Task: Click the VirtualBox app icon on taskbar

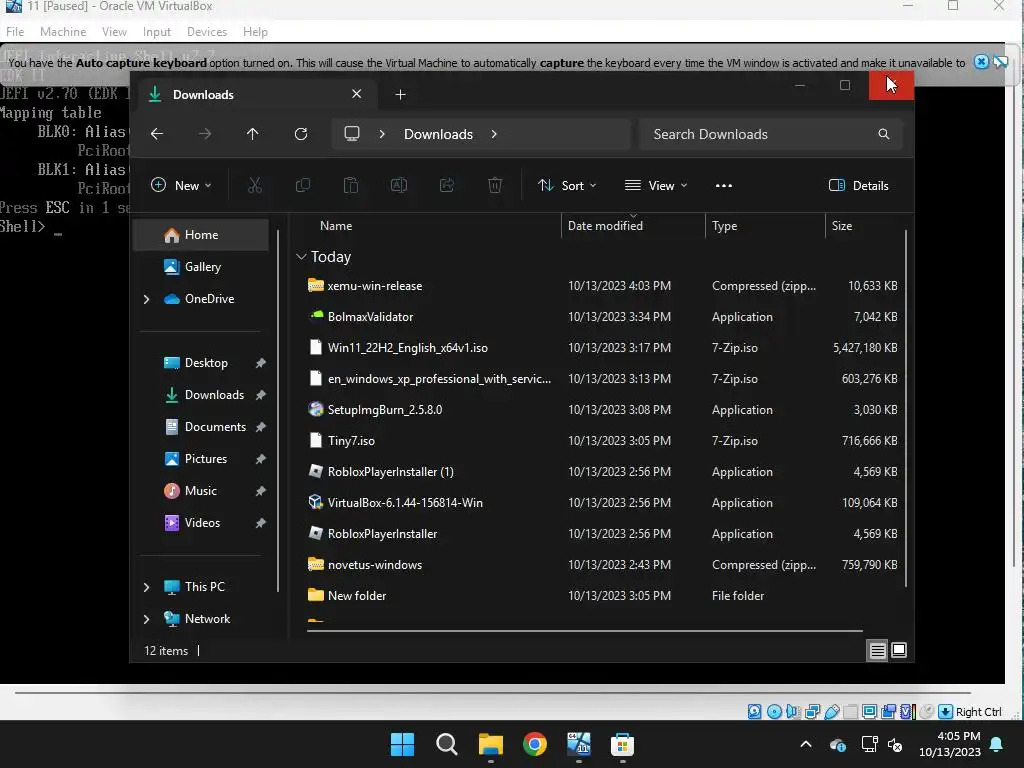Action: [579, 744]
